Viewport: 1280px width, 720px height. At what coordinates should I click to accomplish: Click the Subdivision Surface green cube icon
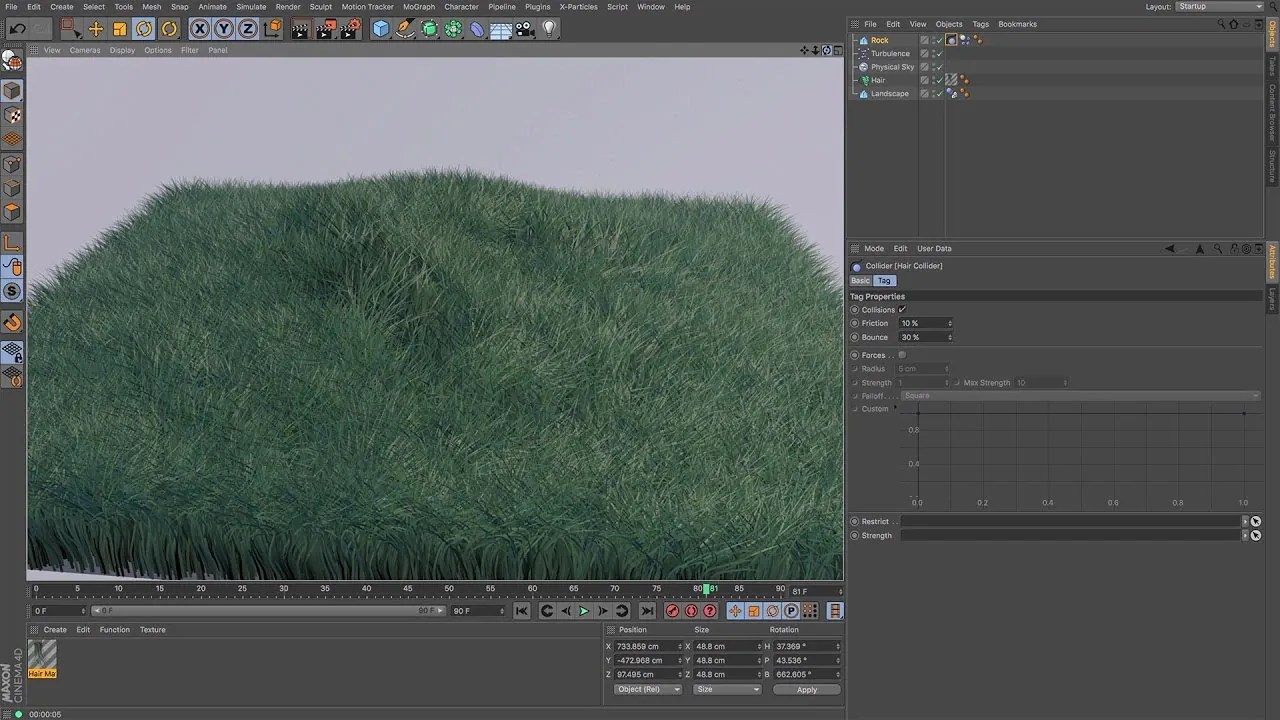[x=428, y=29]
